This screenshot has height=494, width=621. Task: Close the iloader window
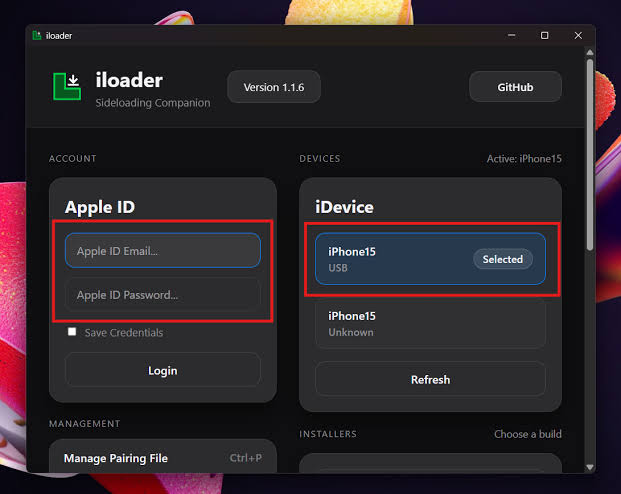(578, 35)
